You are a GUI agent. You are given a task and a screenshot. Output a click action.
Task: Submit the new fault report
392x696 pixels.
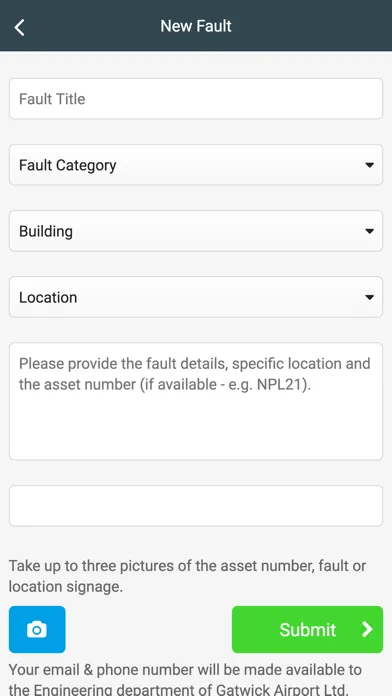[x=307, y=629]
